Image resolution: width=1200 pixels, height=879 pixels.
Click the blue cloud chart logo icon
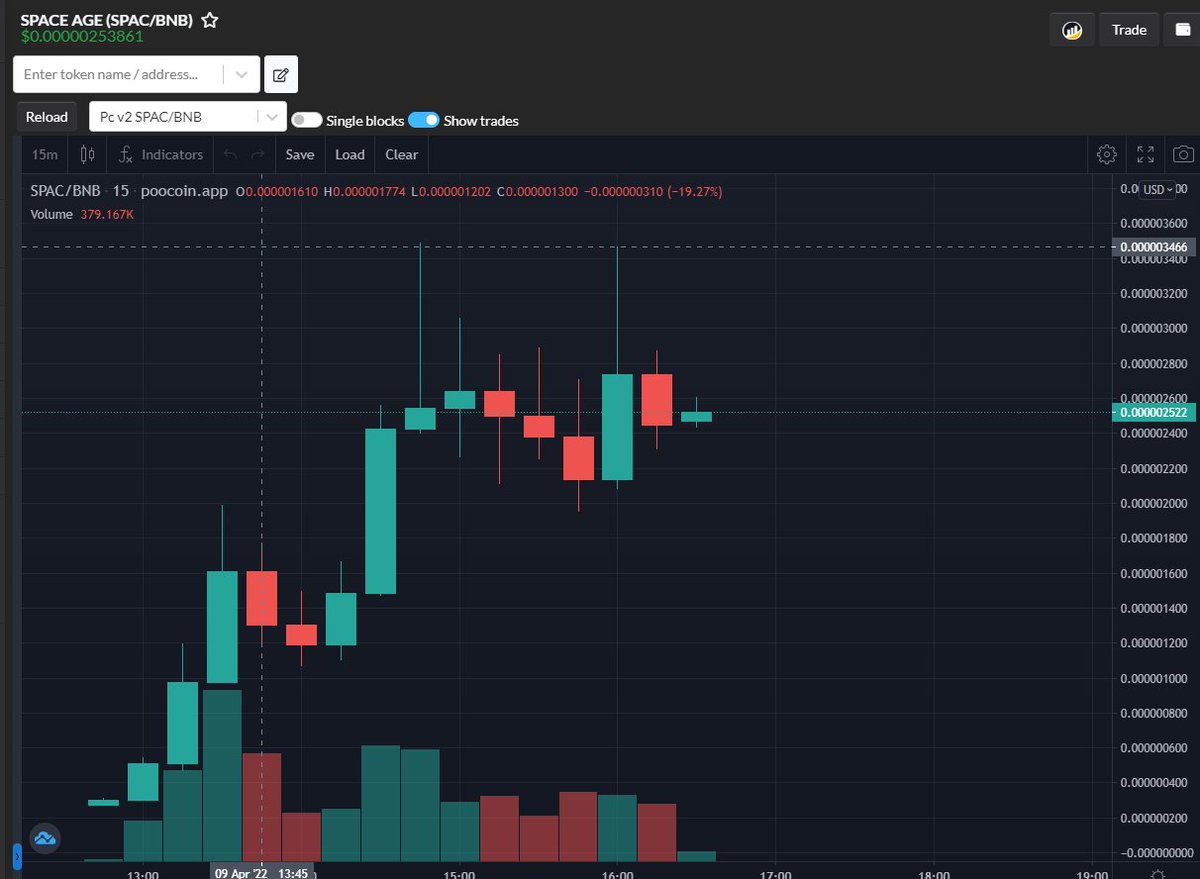pyautogui.click(x=44, y=838)
